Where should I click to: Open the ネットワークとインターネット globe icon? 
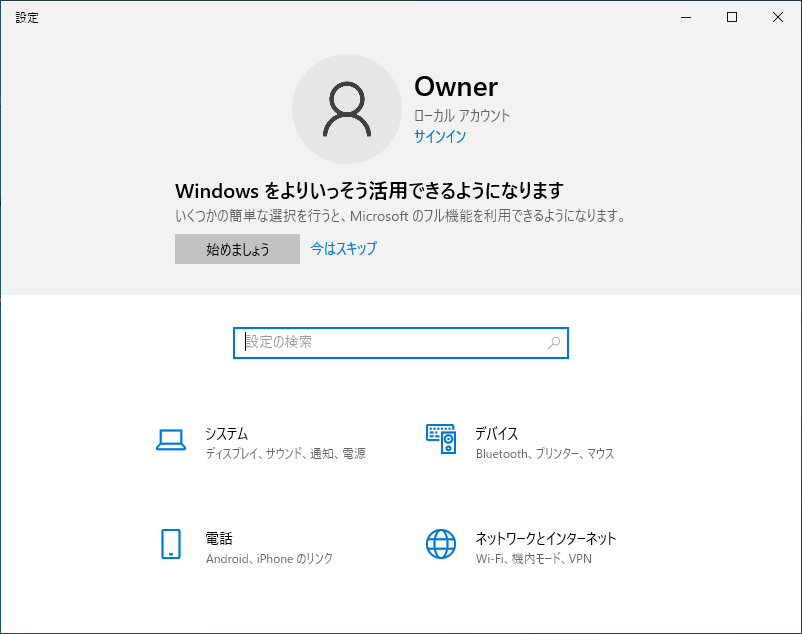pyautogui.click(x=441, y=544)
